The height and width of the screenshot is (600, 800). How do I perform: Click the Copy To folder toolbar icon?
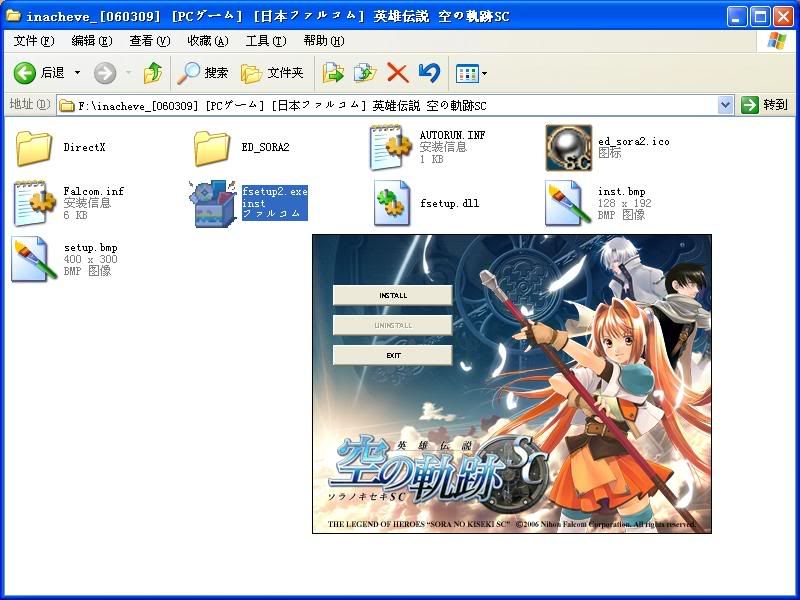coord(365,73)
